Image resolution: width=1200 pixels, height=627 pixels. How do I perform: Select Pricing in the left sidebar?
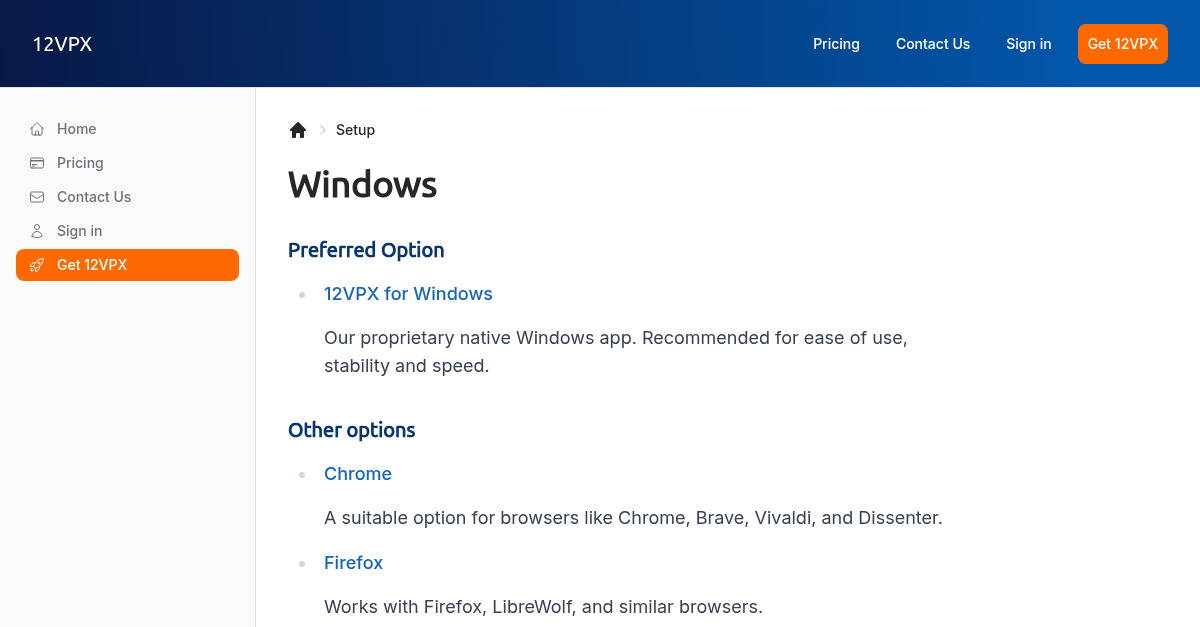point(80,163)
